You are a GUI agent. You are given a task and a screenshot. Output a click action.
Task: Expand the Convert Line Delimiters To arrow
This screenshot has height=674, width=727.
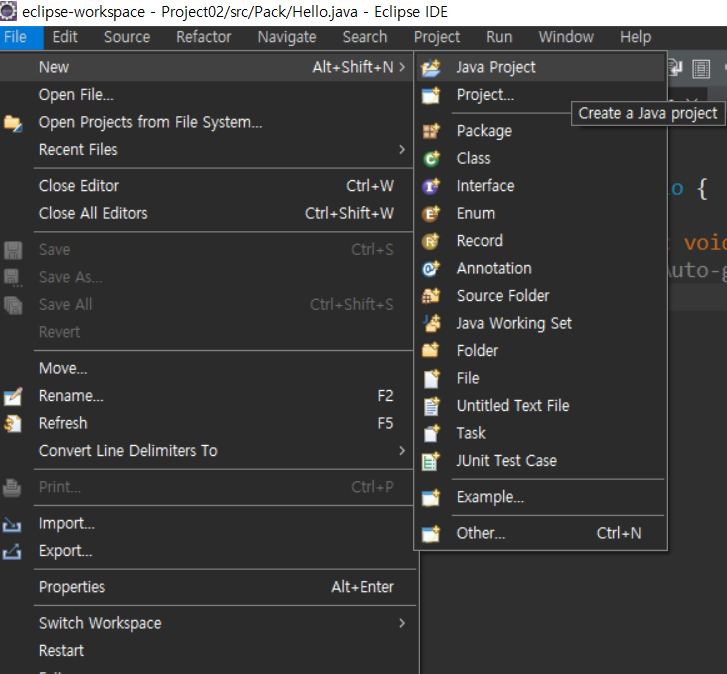coord(402,451)
